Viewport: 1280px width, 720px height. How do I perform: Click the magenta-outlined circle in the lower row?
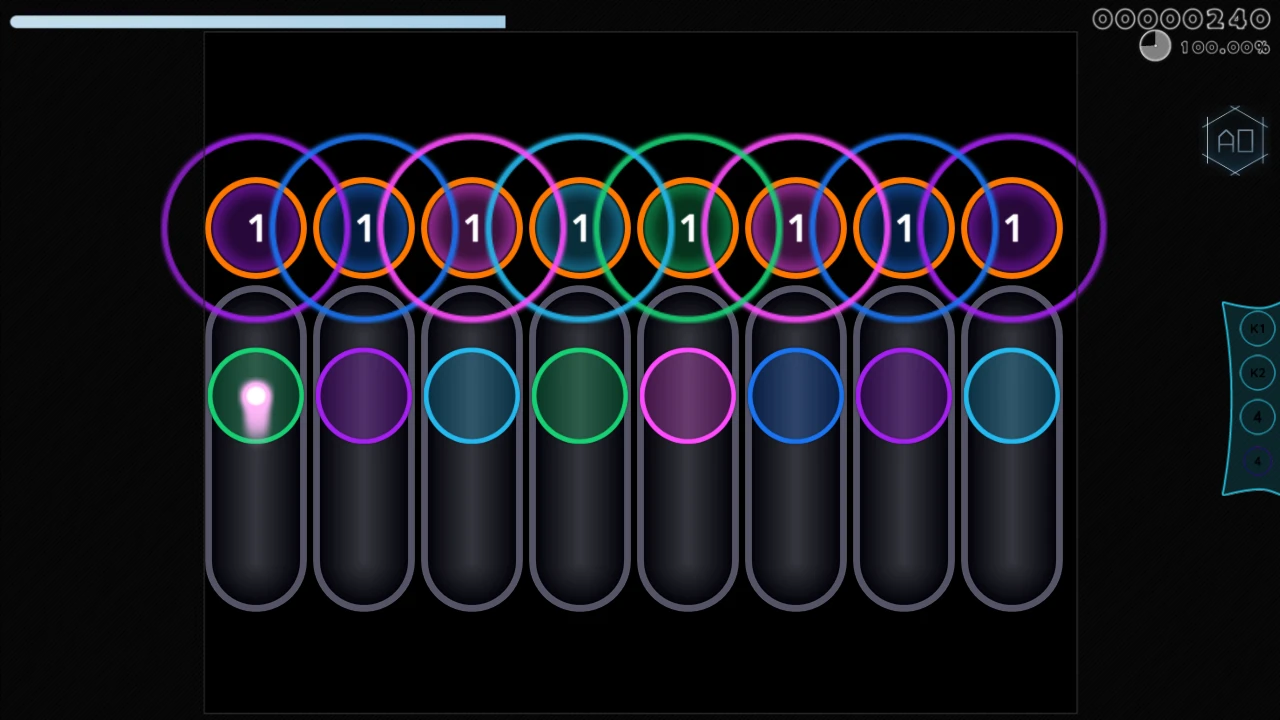(688, 397)
